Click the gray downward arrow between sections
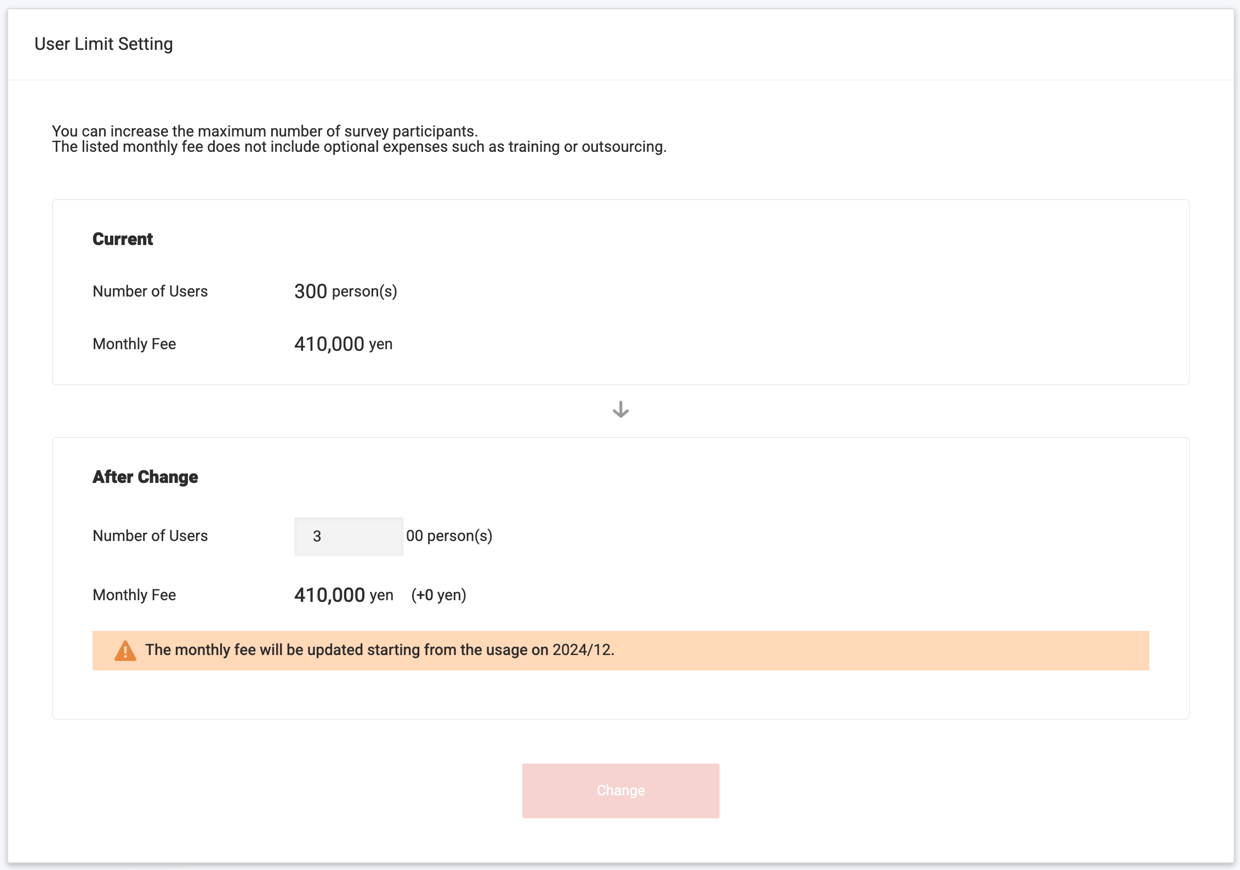 pos(620,409)
